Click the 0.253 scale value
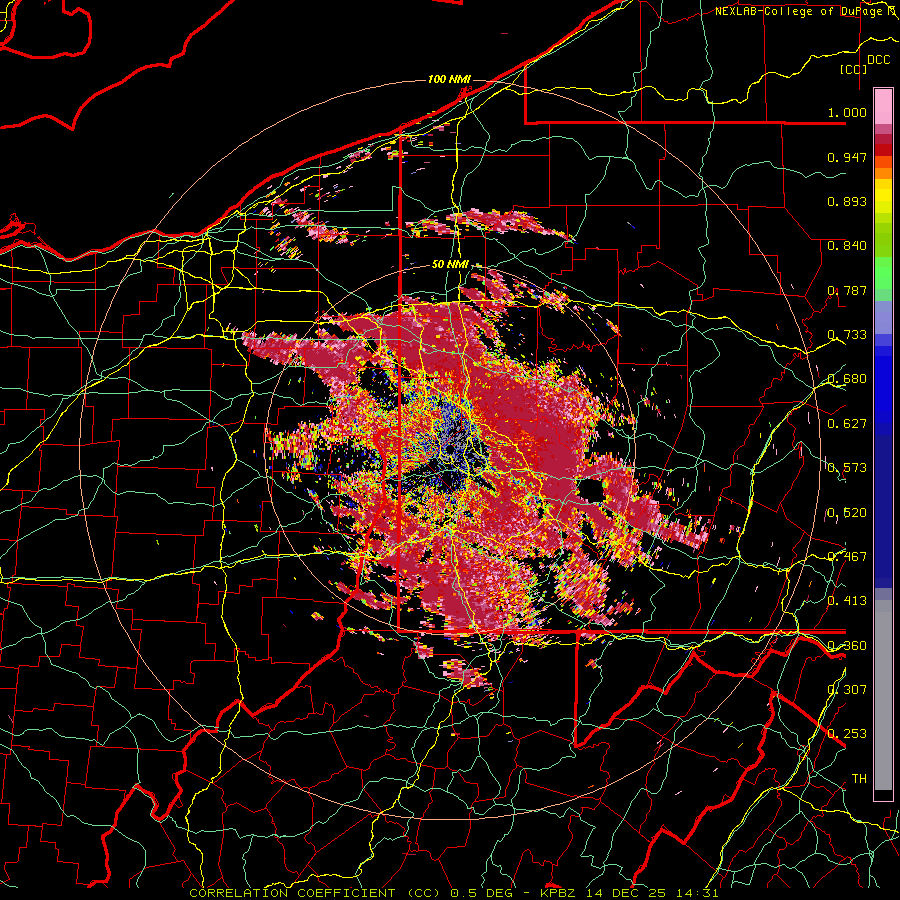This screenshot has width=900, height=900. [x=847, y=734]
